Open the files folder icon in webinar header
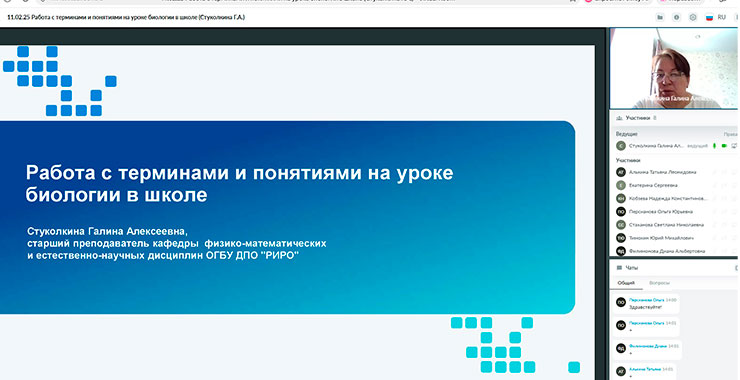740x380 pixels. click(660, 17)
